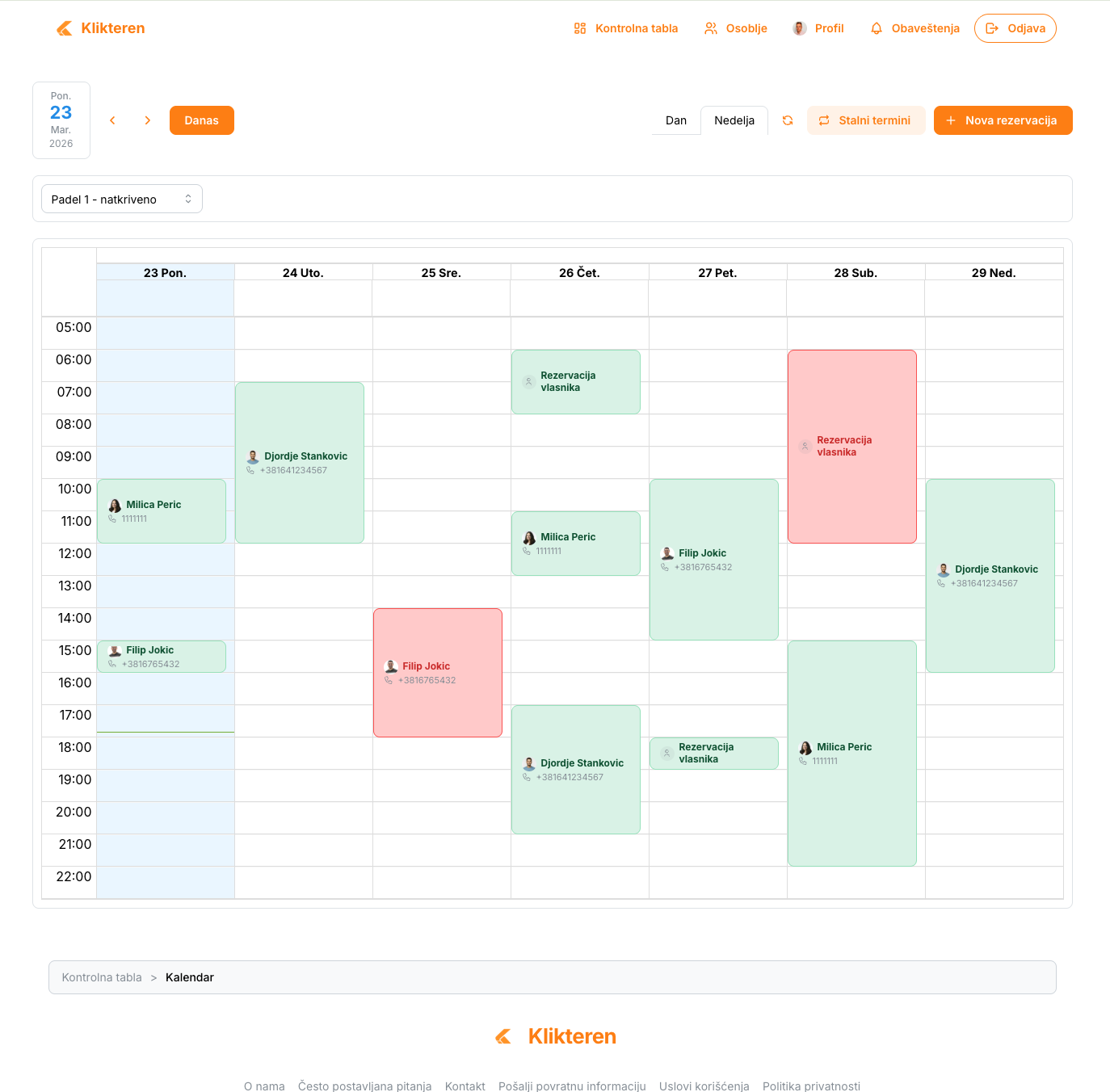1110x1092 pixels.
Task: Switch to the Dan view tab
Action: (x=676, y=120)
